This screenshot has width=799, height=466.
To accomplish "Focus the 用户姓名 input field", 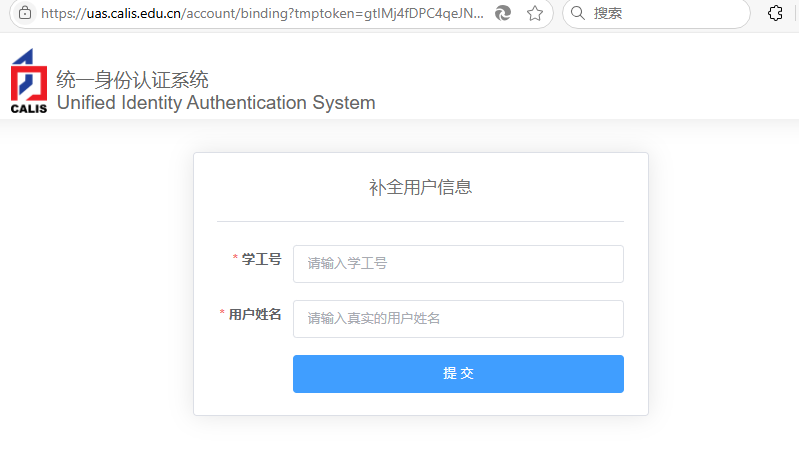I will pyautogui.click(x=458, y=319).
